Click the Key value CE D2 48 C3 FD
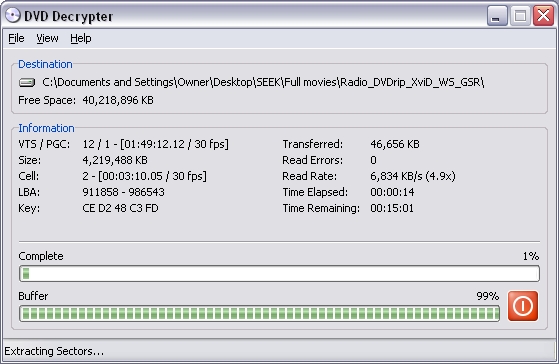The image size is (559, 364). 120,208
